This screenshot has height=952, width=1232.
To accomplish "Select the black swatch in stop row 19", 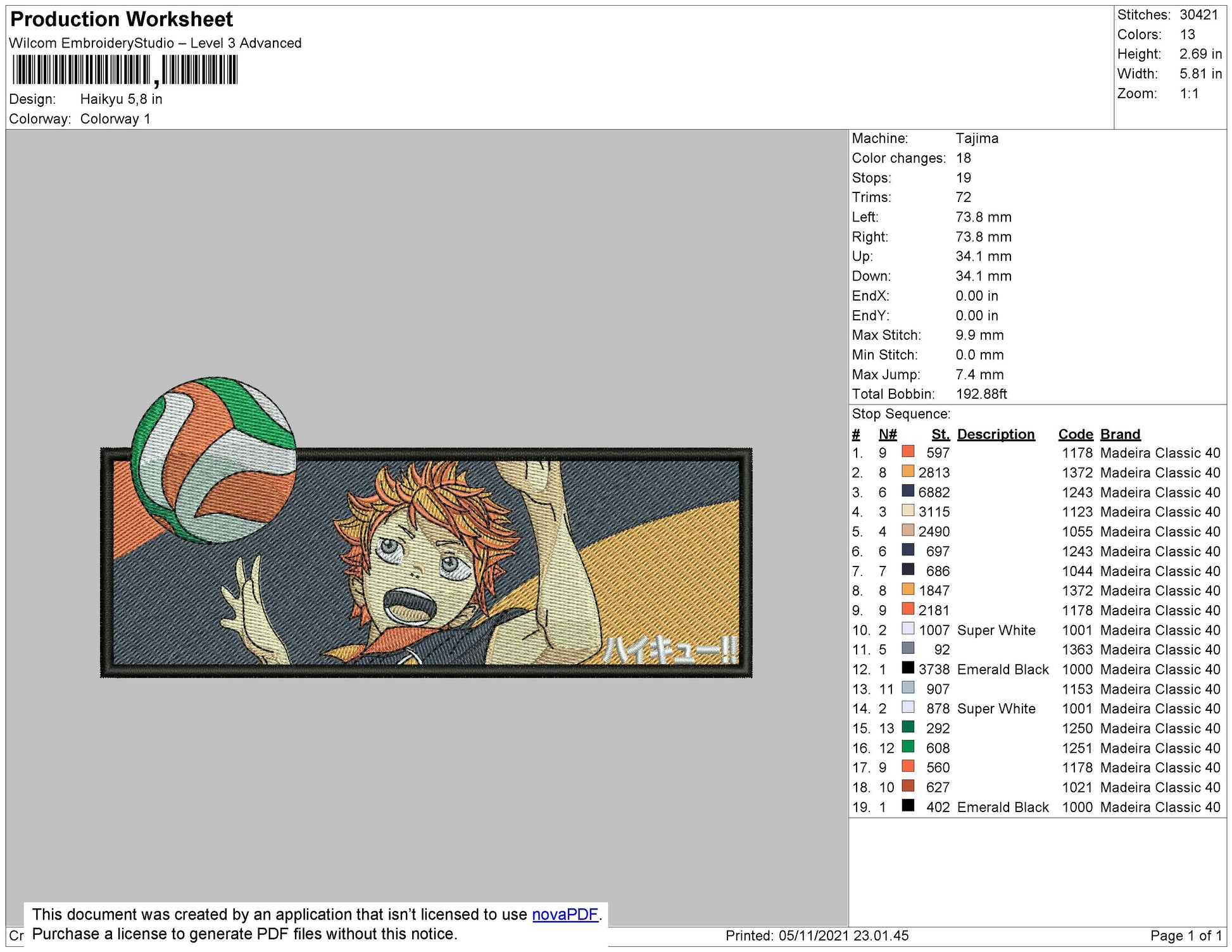I will click(x=908, y=805).
